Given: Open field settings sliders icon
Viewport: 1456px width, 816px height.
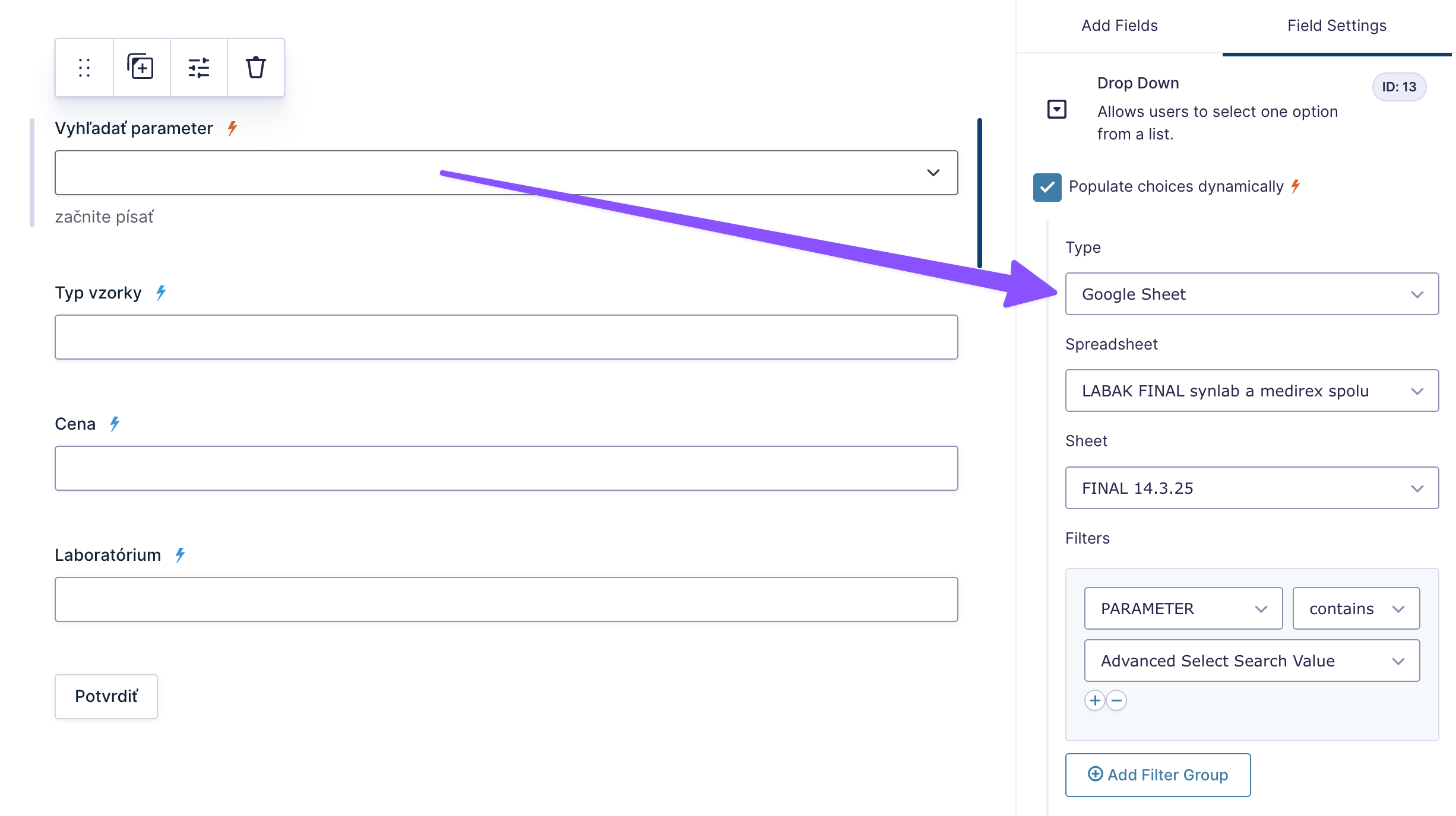Looking at the screenshot, I should tap(198, 68).
